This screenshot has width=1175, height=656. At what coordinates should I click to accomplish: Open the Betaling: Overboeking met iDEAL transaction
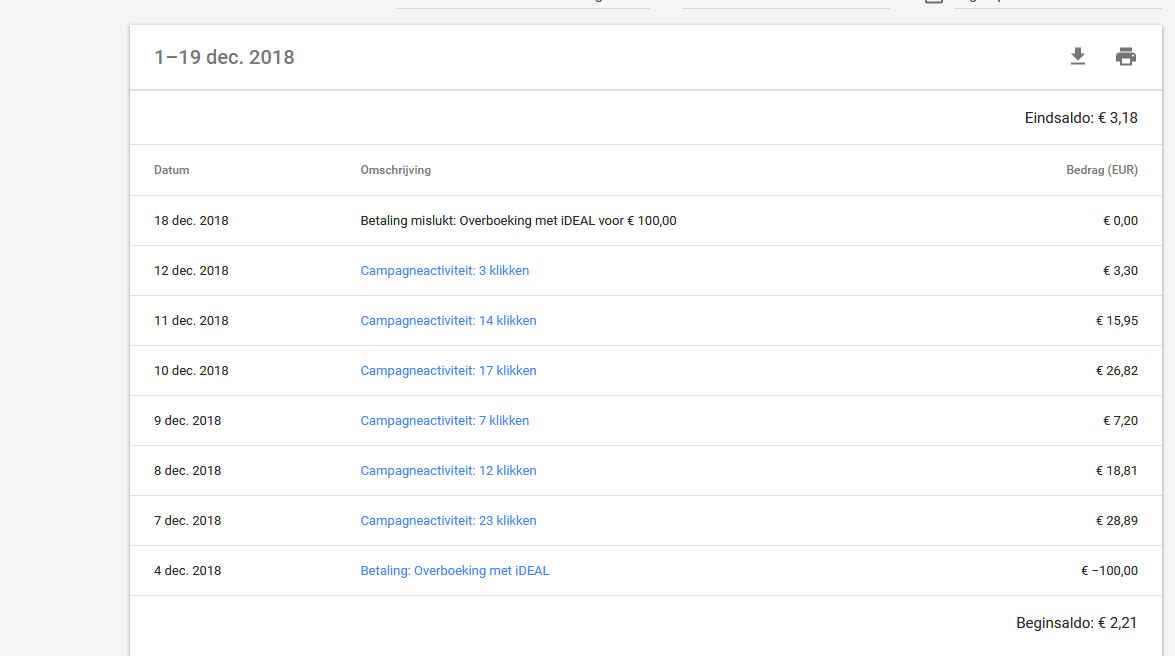pyautogui.click(x=454, y=570)
